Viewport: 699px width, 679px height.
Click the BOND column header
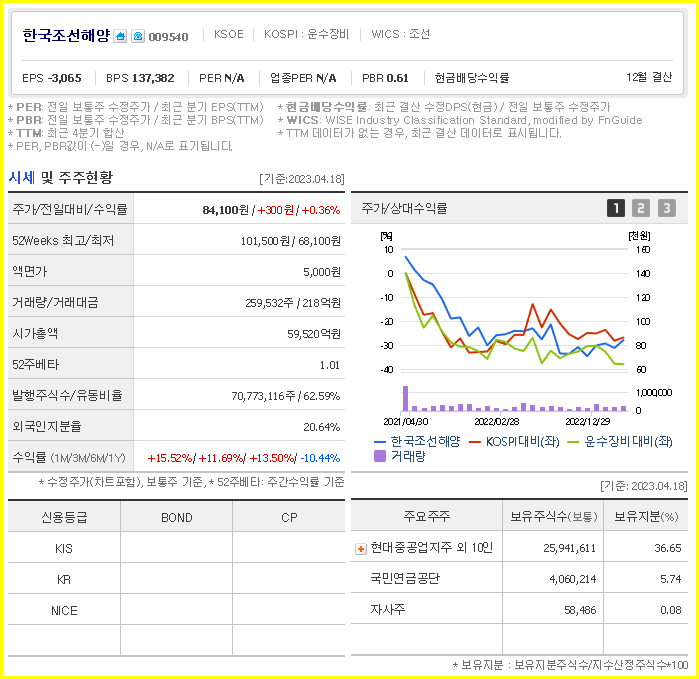(x=177, y=517)
